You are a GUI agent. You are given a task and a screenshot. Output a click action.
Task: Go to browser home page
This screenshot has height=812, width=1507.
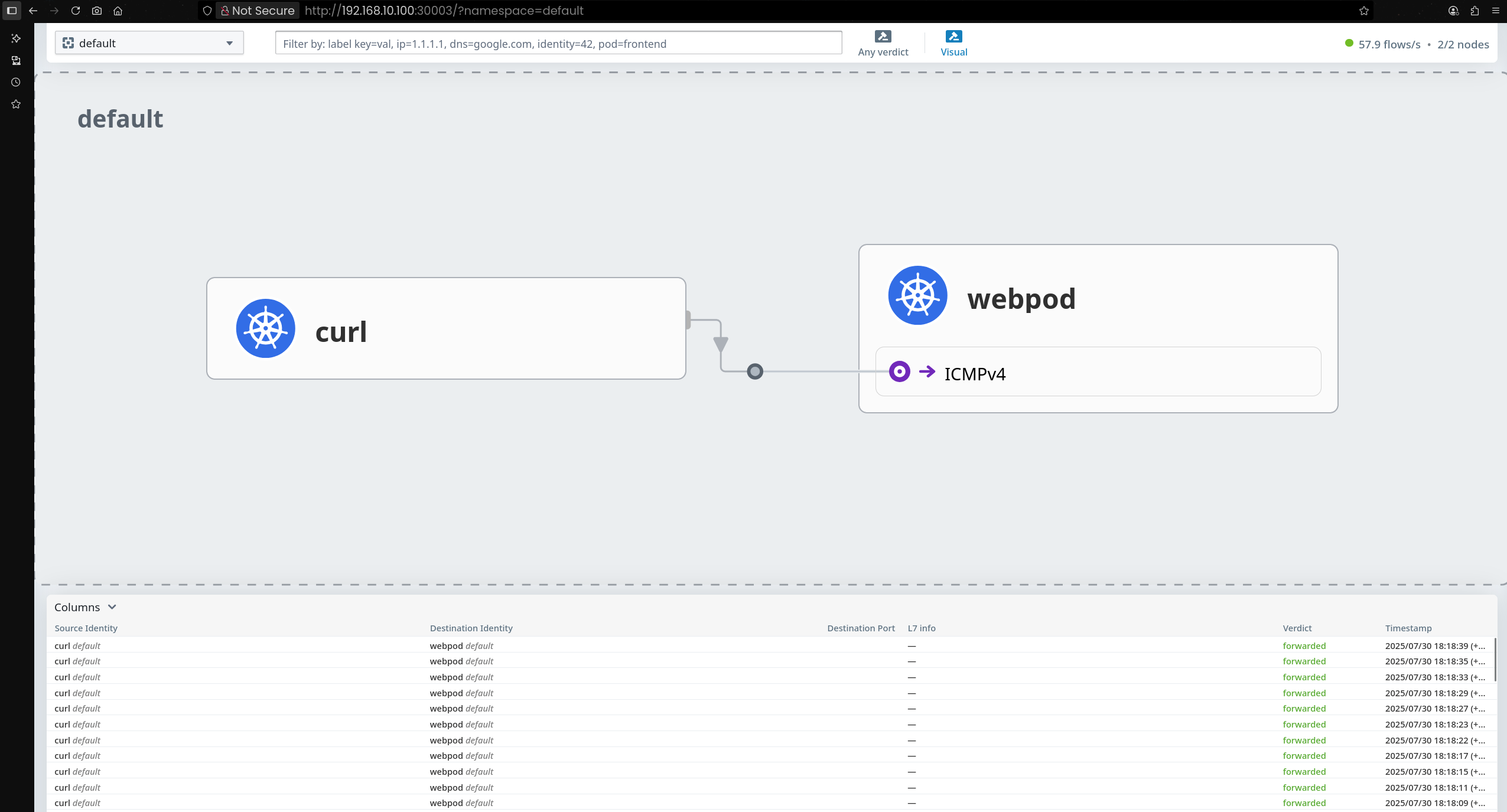tap(118, 11)
